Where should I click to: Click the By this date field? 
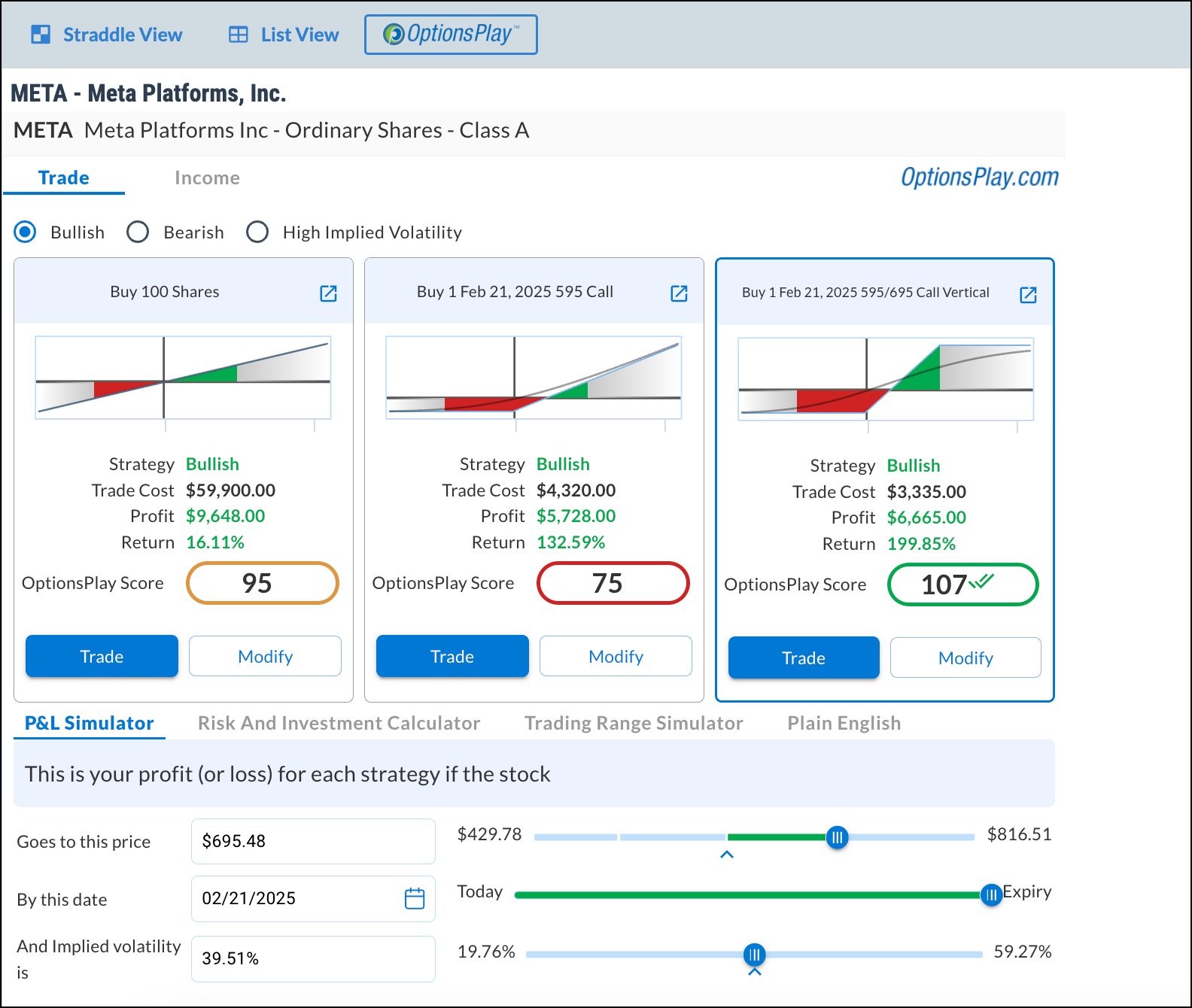click(x=313, y=898)
